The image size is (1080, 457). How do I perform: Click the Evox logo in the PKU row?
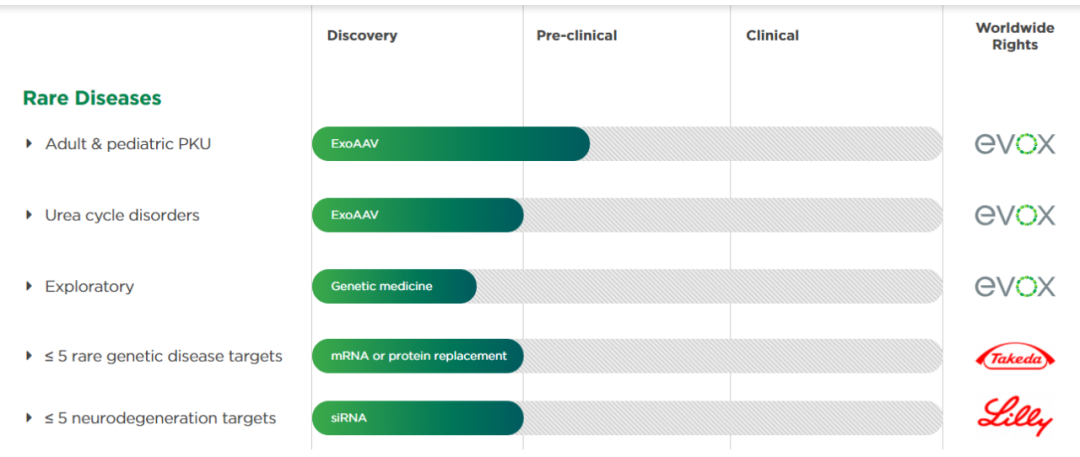tap(1014, 144)
